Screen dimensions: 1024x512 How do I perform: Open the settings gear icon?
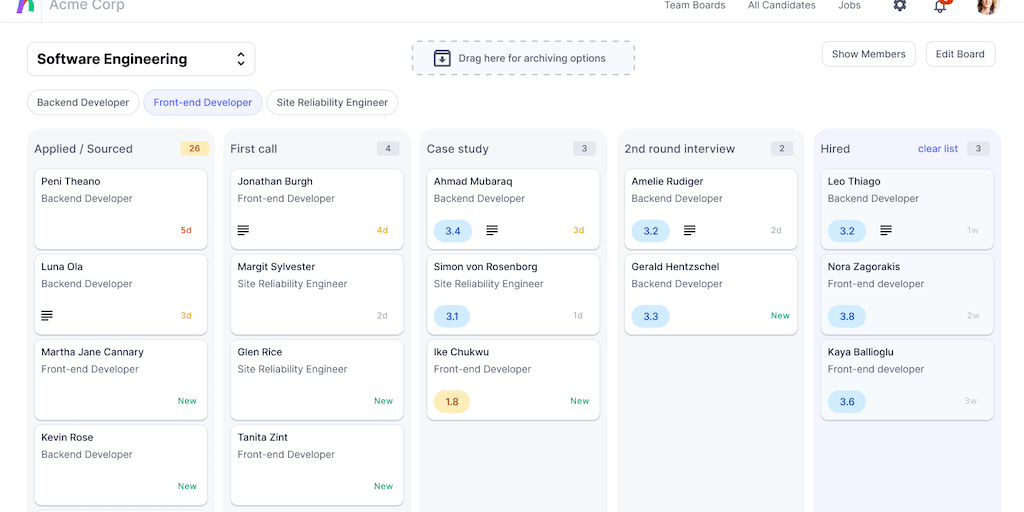tap(899, 6)
